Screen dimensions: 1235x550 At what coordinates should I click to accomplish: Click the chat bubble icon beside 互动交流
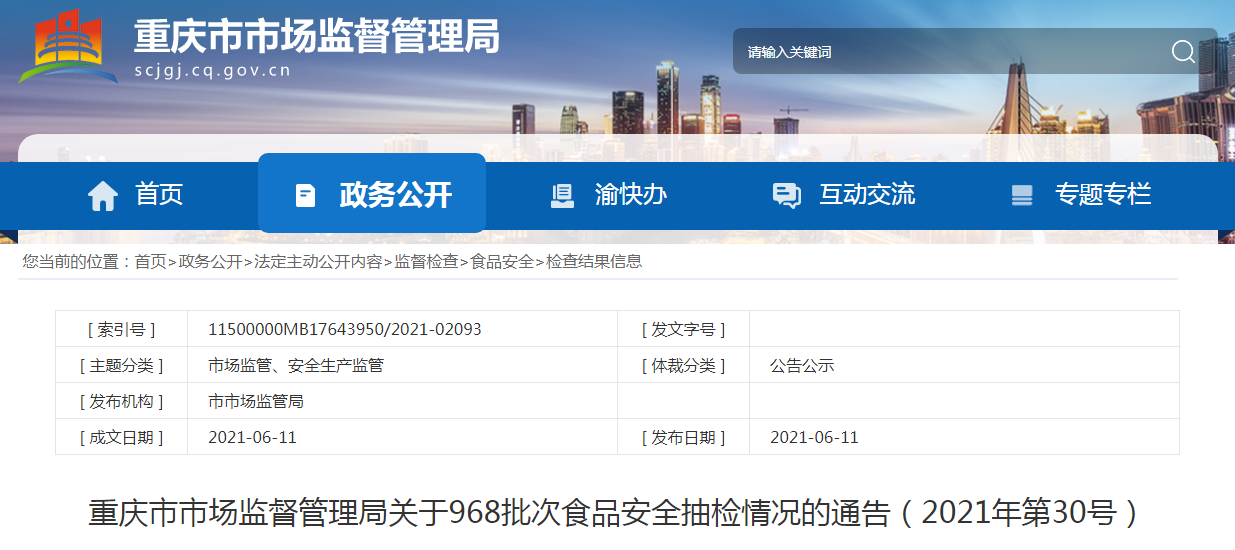(787, 195)
